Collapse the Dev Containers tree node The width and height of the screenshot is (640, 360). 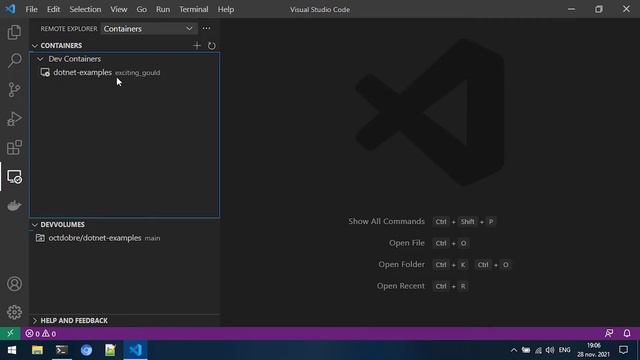click(x=40, y=59)
